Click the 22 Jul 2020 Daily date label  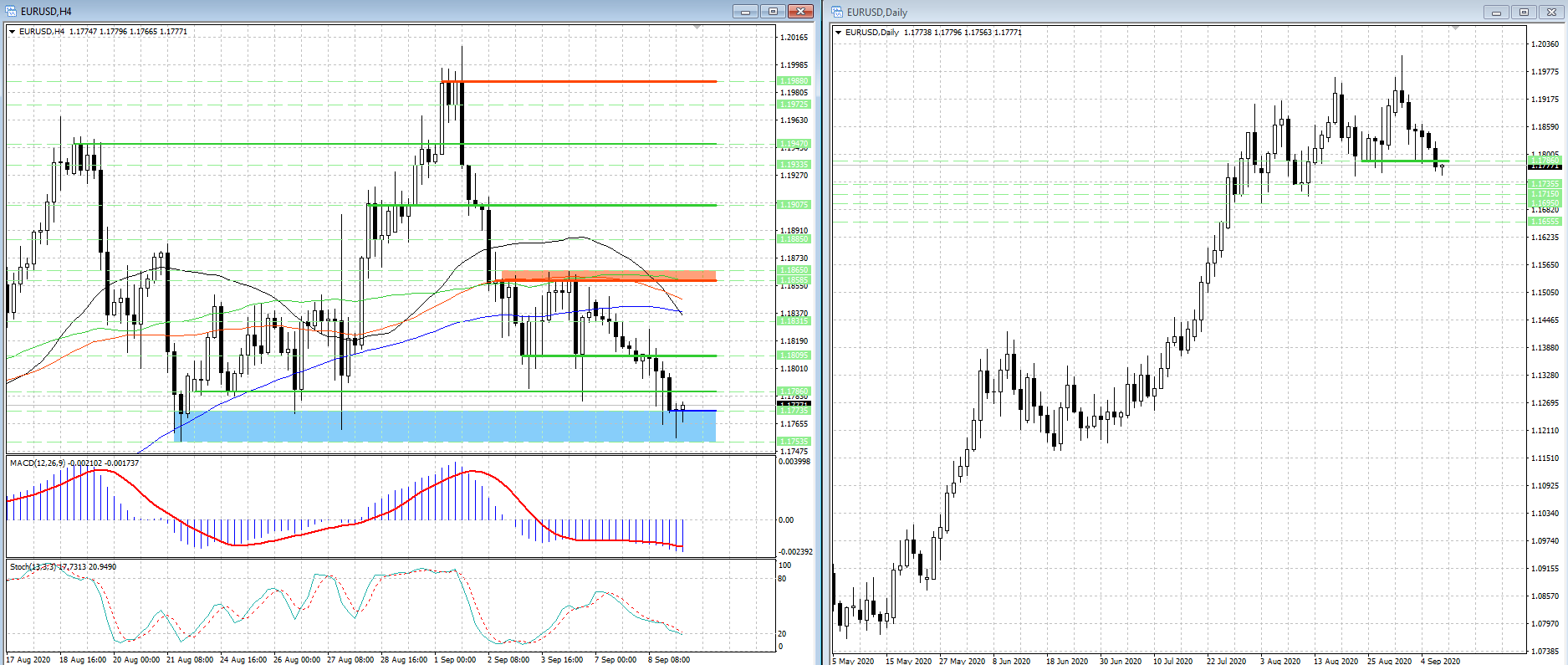coord(1226,660)
